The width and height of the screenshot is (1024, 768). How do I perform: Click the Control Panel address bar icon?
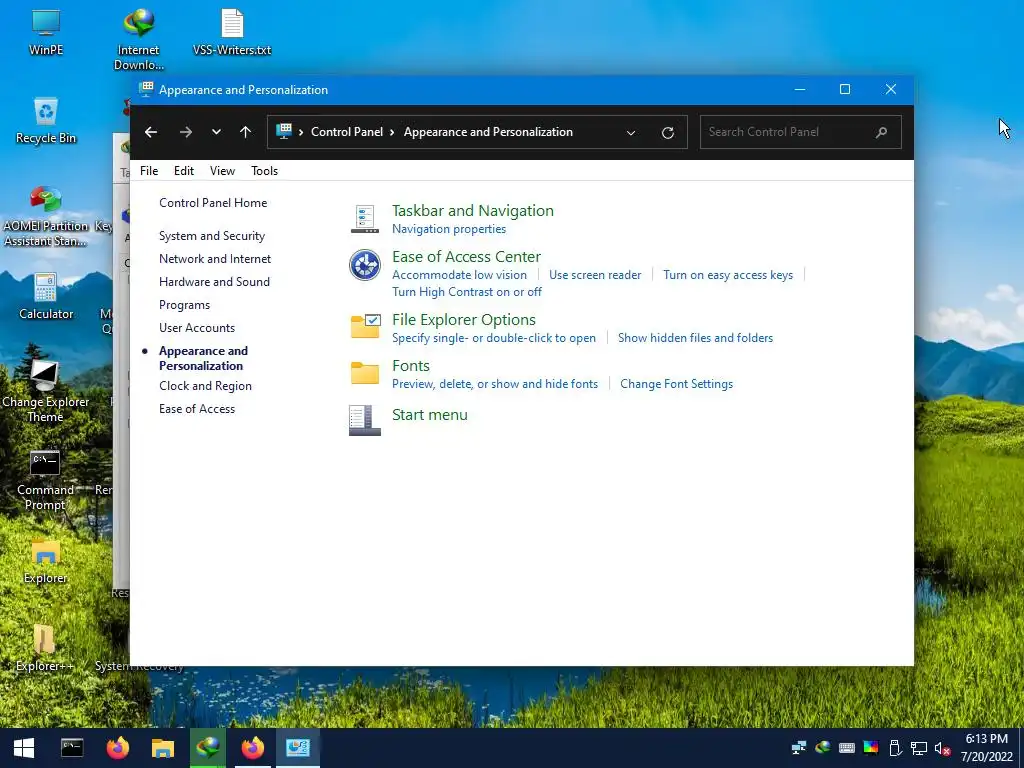284,131
